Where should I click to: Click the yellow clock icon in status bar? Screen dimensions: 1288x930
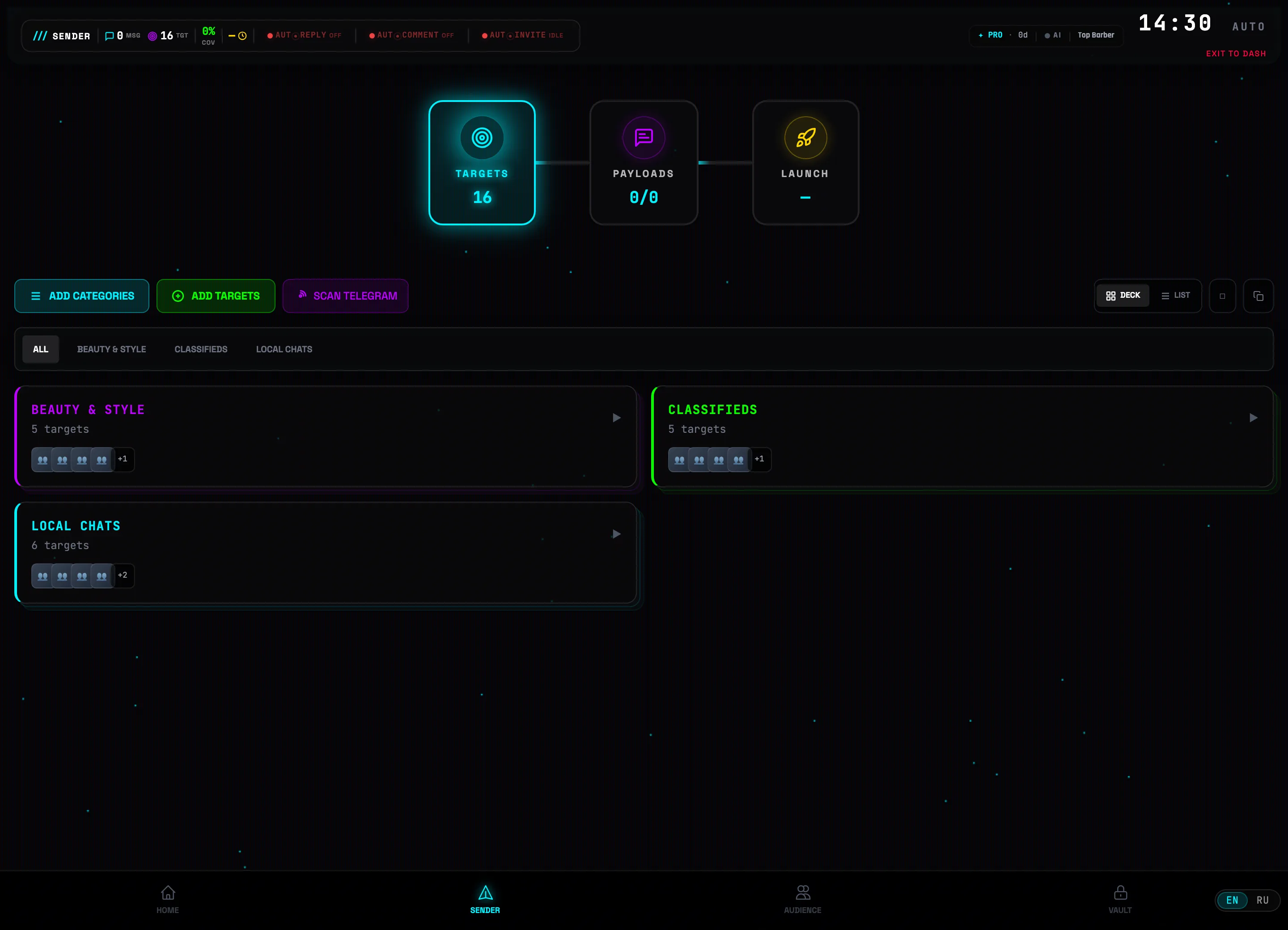pos(242,36)
